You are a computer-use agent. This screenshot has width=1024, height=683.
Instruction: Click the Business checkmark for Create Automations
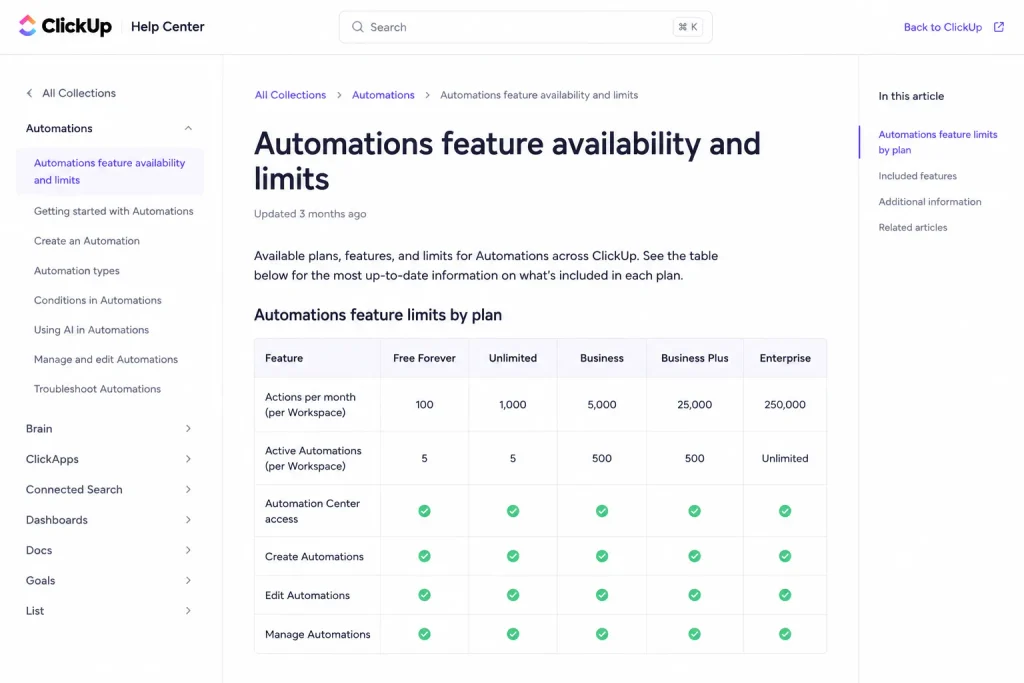(x=602, y=556)
